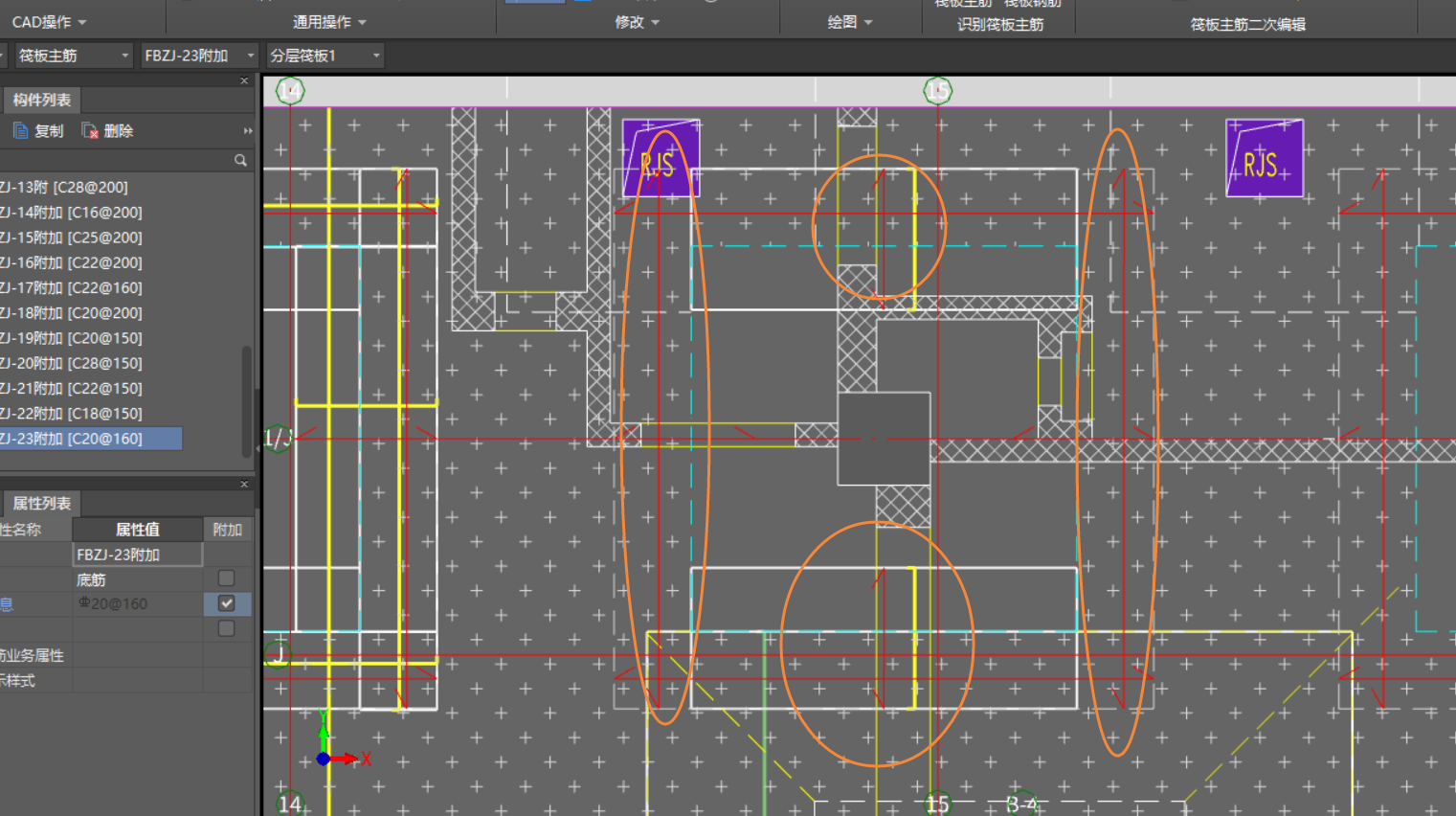Select ZJ-19附加 [C20@150] in list
This screenshot has width=1456, height=816.
click(x=71, y=338)
